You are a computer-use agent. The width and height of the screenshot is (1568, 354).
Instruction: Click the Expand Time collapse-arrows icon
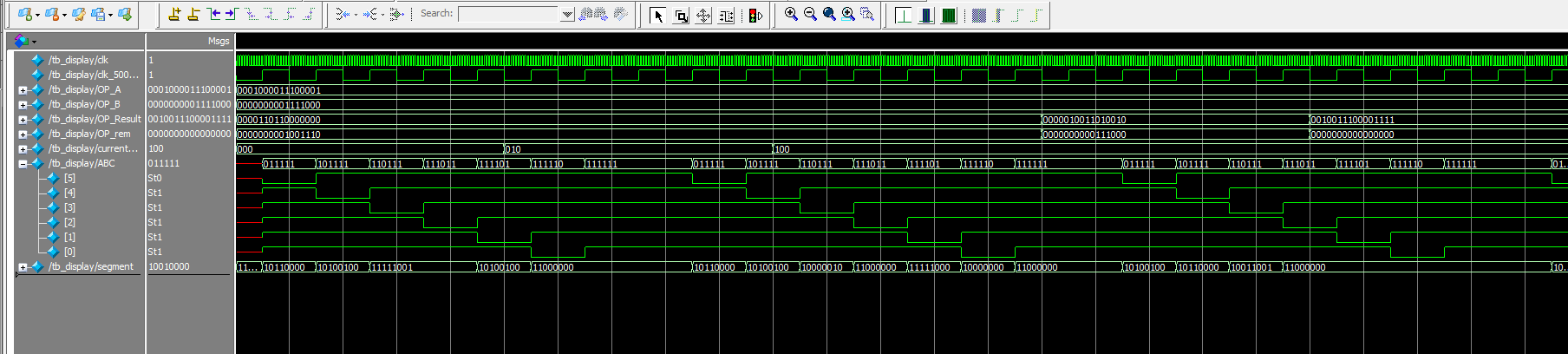tap(343, 14)
